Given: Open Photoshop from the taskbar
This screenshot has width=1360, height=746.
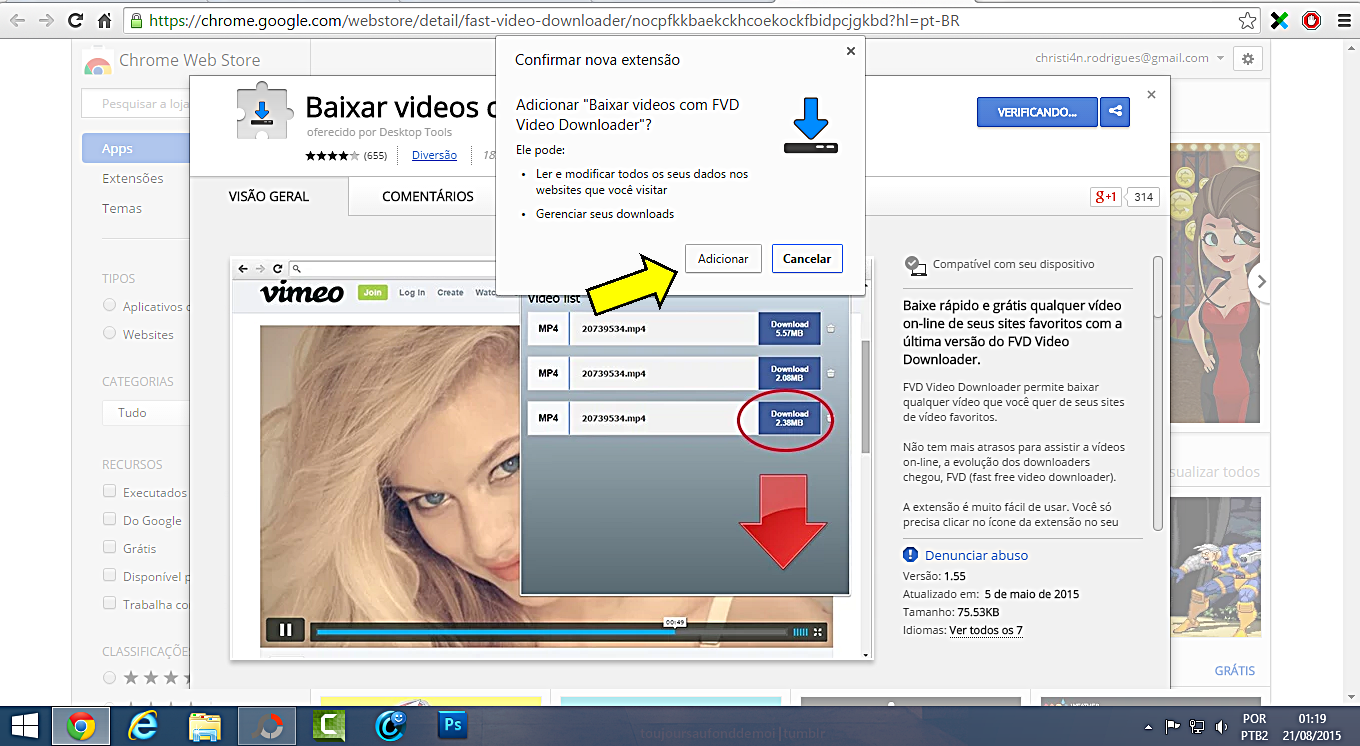Looking at the screenshot, I should 453,724.
